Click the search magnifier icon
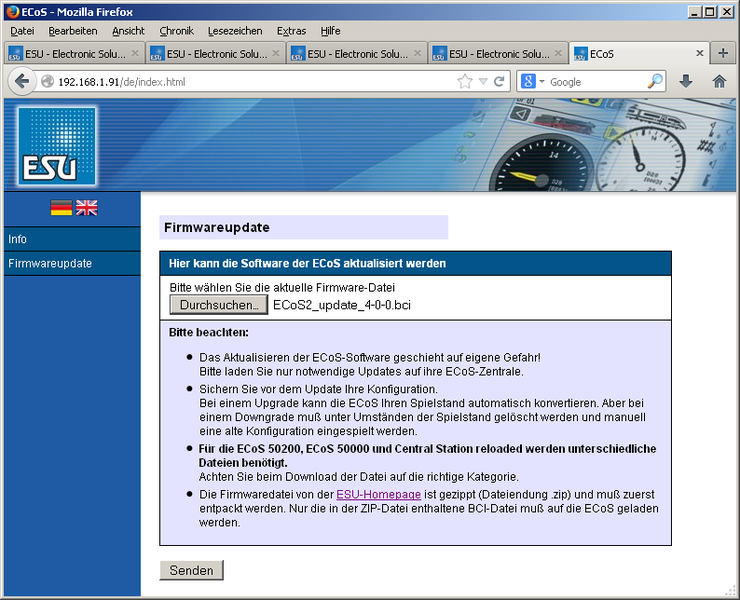This screenshot has height=600, width=740. point(655,82)
